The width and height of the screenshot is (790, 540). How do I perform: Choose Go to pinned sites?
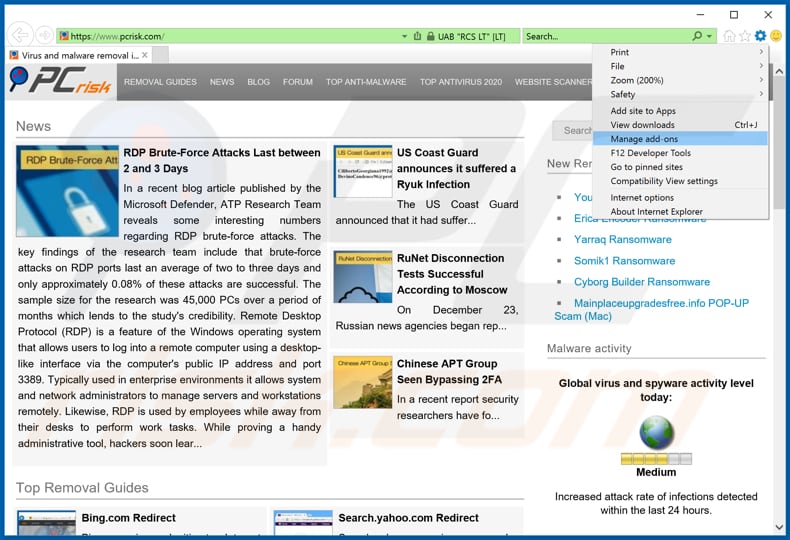click(680, 167)
